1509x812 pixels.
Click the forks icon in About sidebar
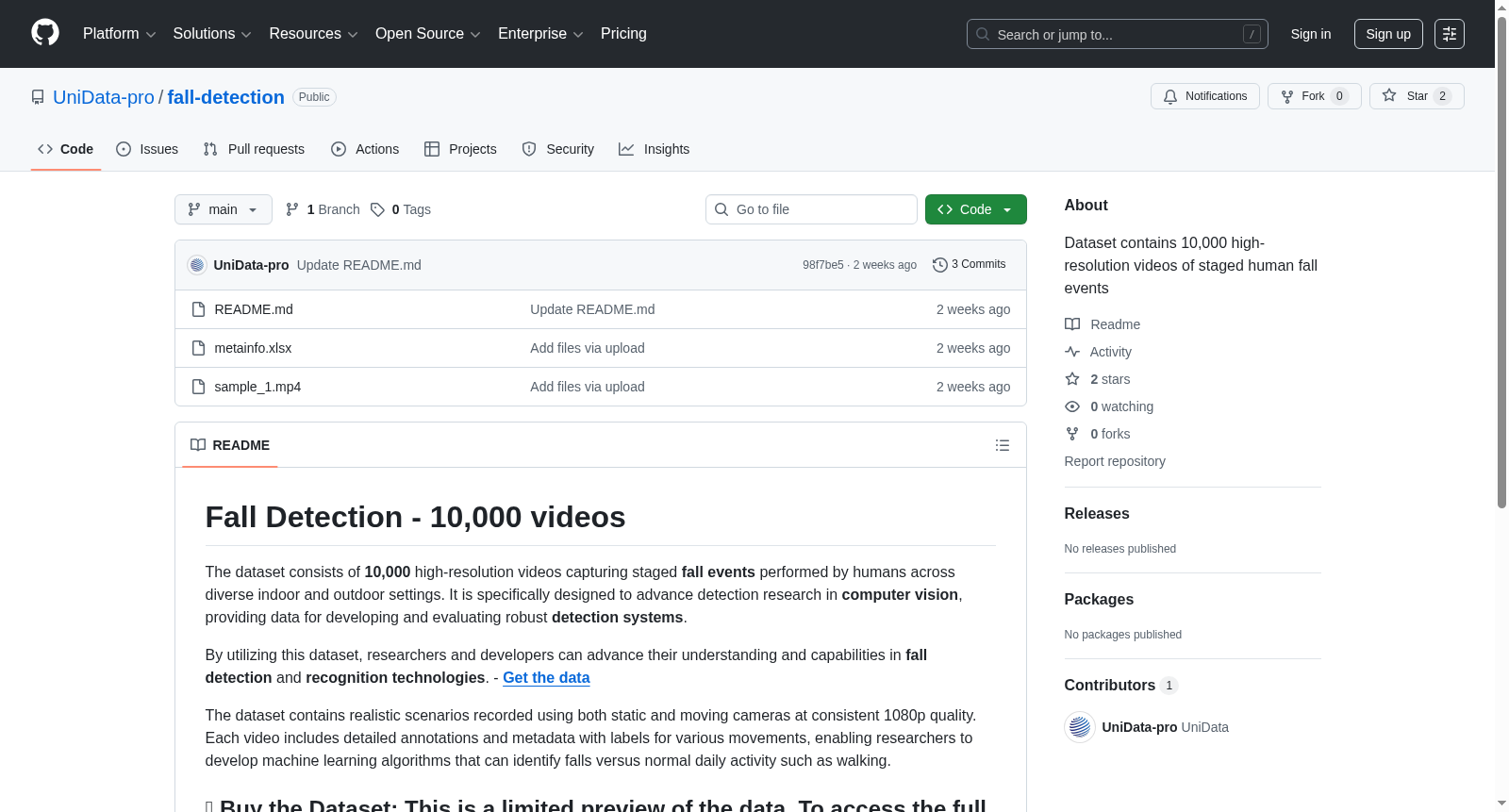click(x=1072, y=434)
